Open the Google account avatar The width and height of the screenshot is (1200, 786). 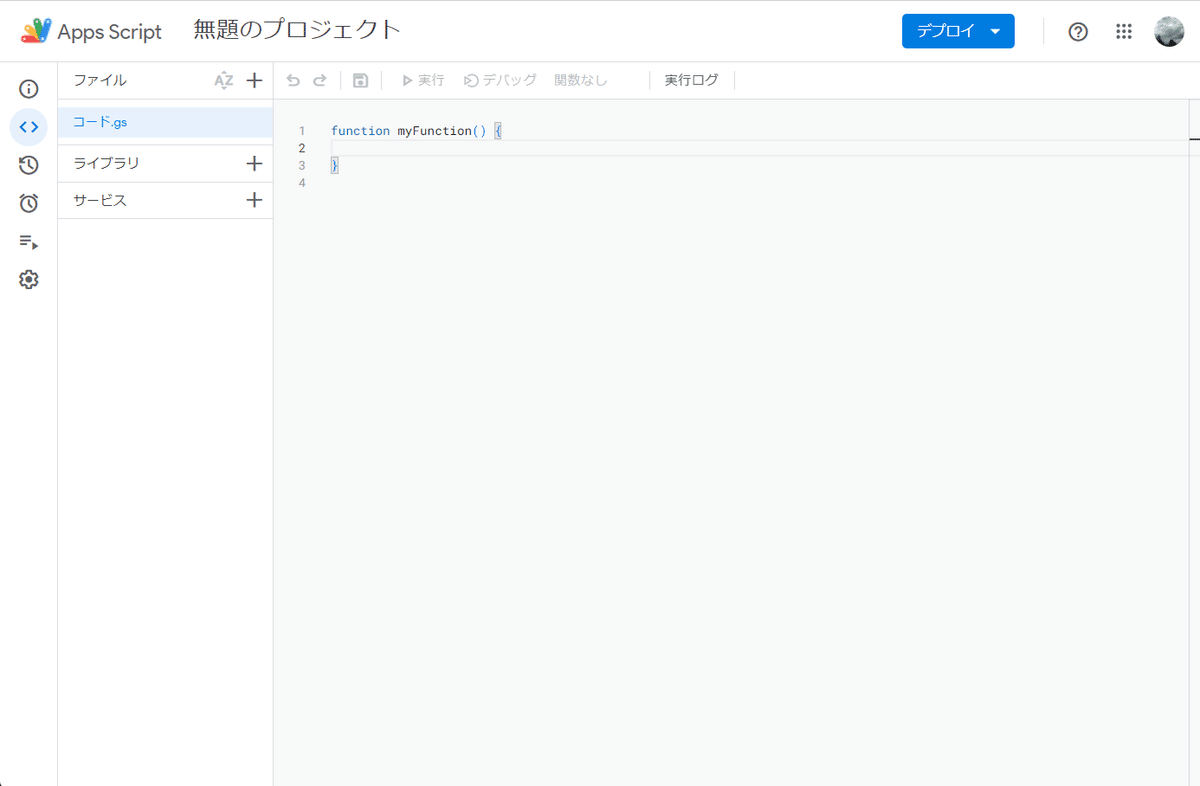pyautogui.click(x=1169, y=32)
